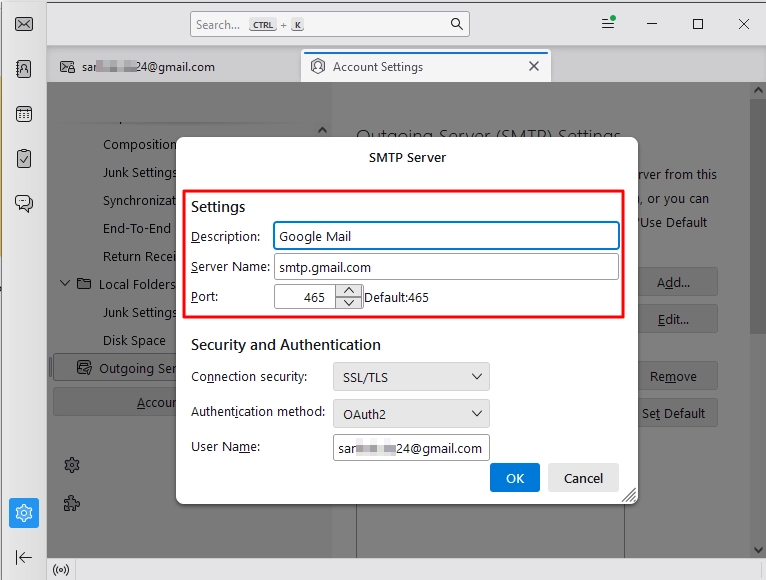Viewport: 766px width, 580px height.
Task: Select Composition in account tree
Action: (139, 145)
